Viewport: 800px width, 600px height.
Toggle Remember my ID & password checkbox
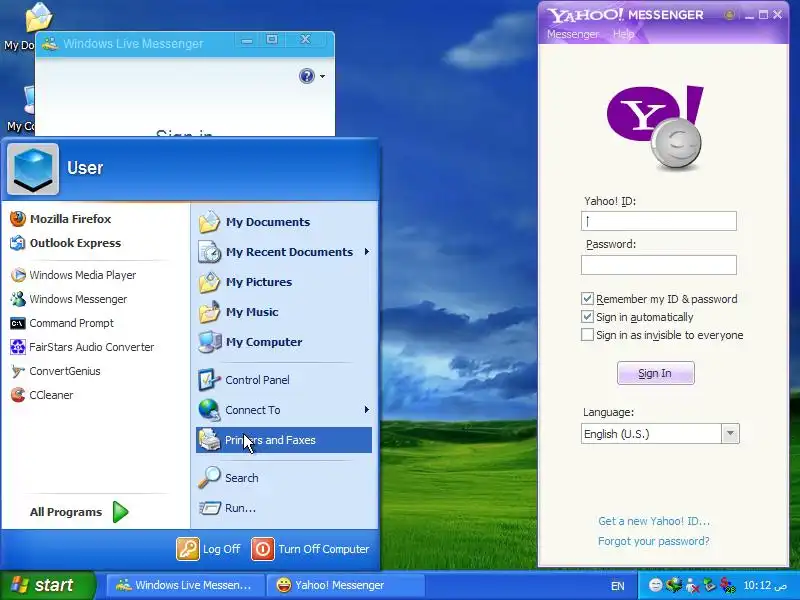tap(587, 299)
